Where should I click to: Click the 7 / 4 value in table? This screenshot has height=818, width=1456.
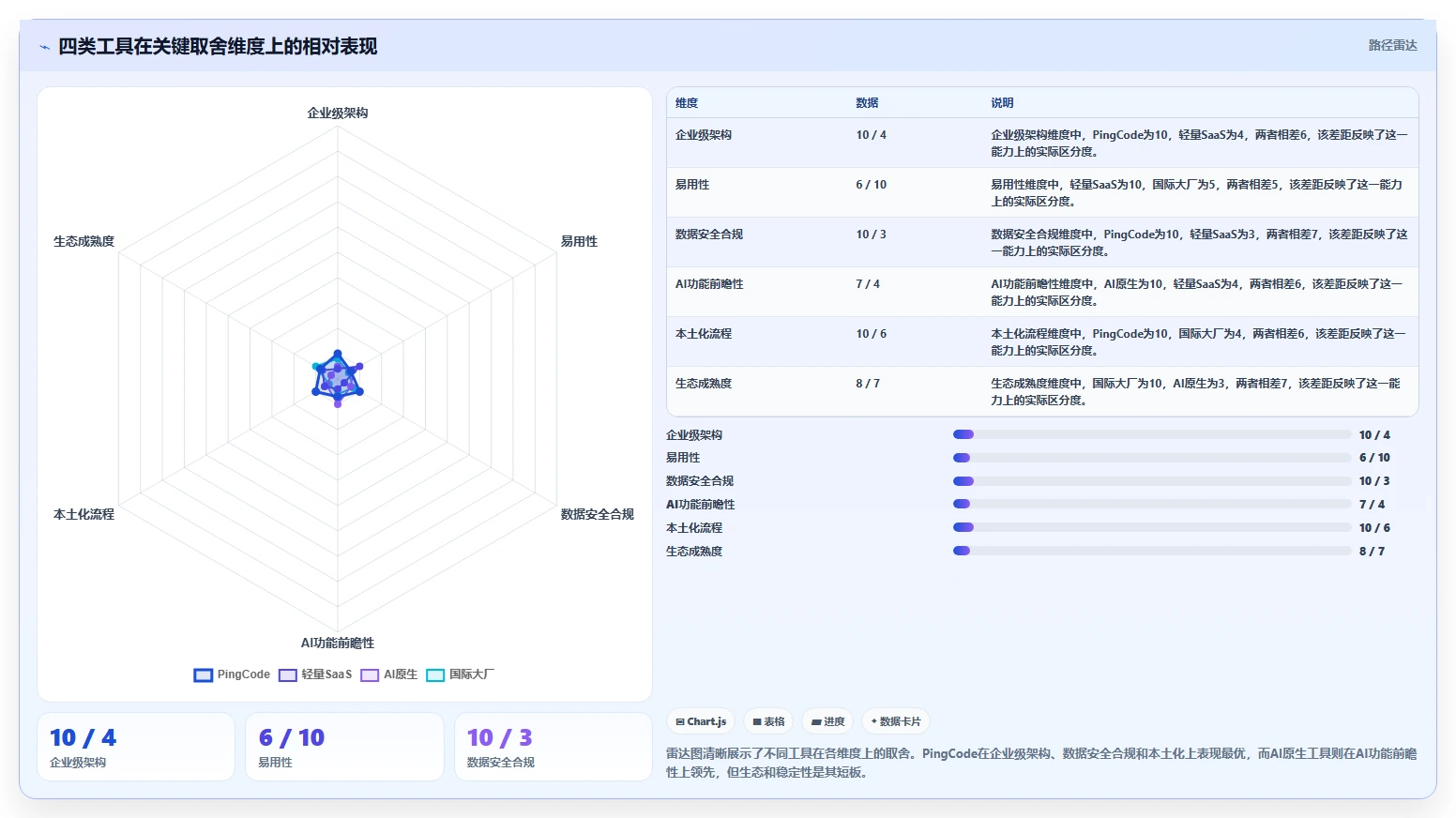pyautogui.click(x=868, y=284)
